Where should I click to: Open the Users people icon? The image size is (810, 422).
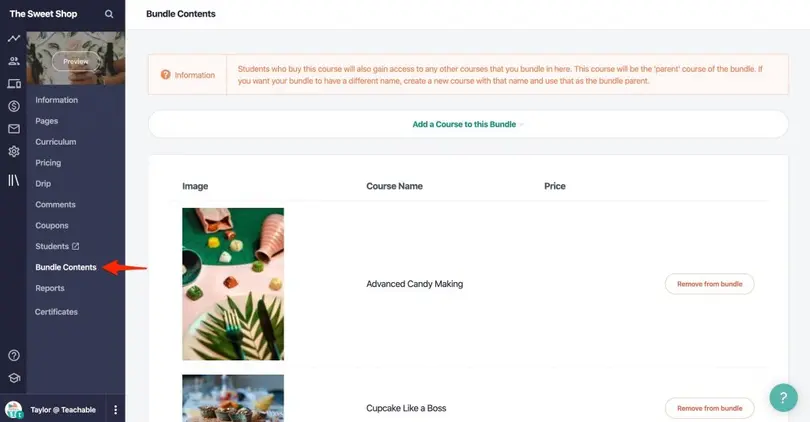pos(14,61)
